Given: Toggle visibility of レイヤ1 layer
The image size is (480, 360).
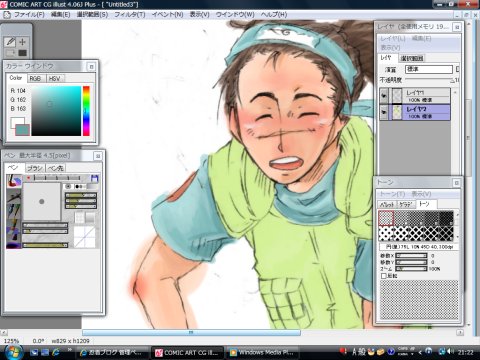Looking at the screenshot, I should pyautogui.click(x=384, y=96).
